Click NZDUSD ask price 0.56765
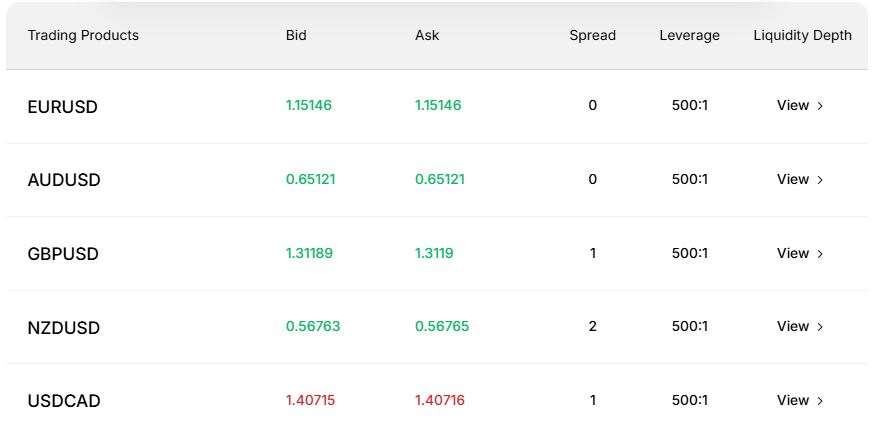 pos(442,326)
